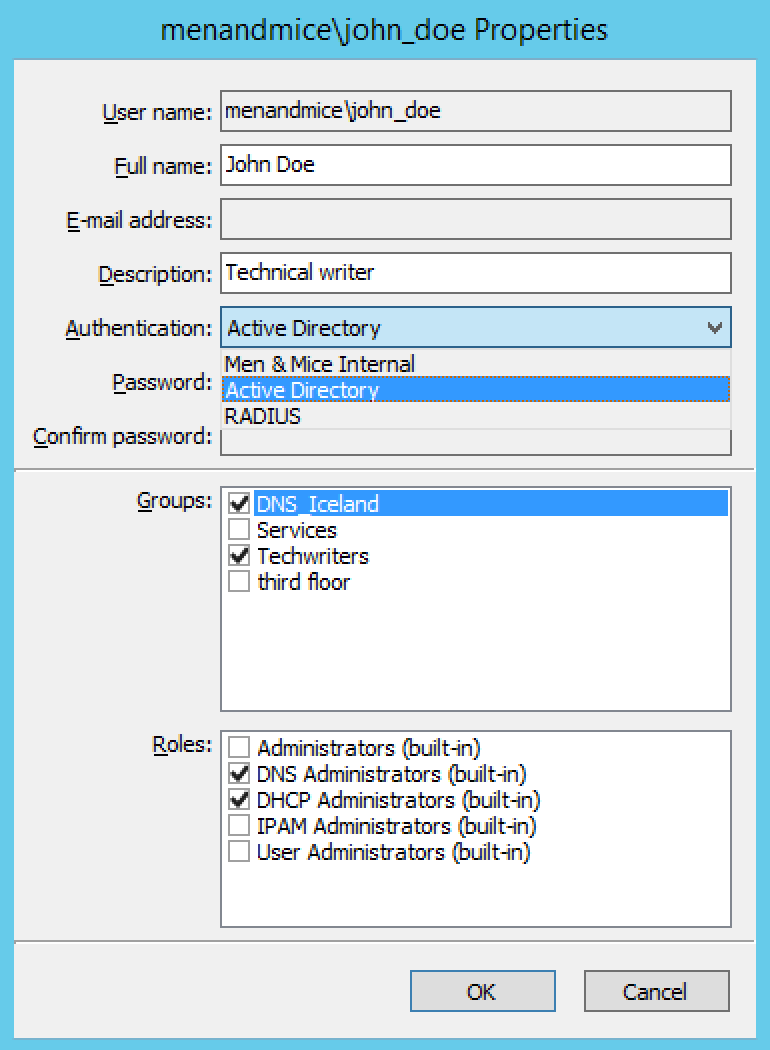Click into the Full name field
Image resolution: width=770 pixels, height=1050 pixels.
coord(475,165)
